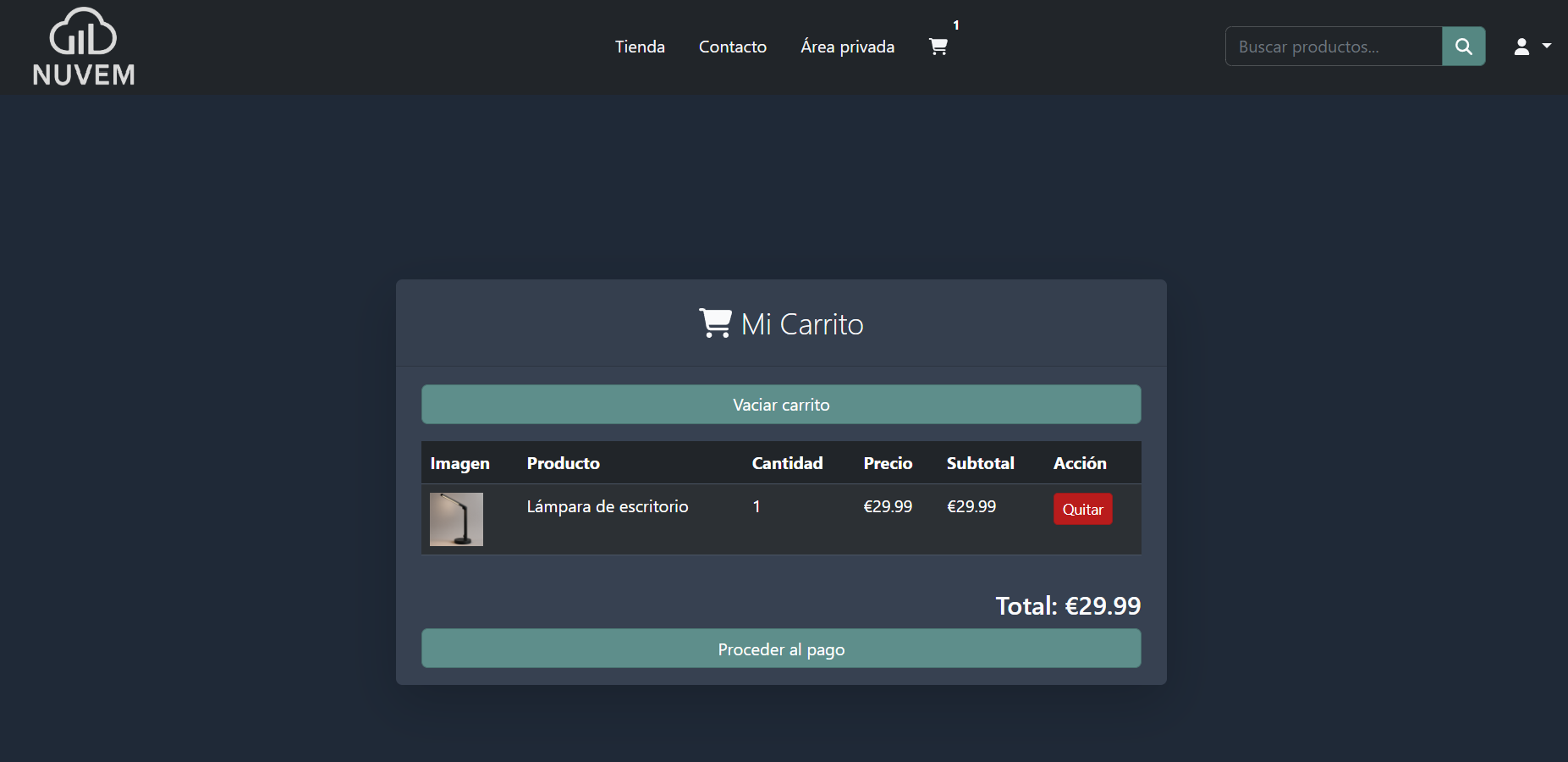Open the user account icon menu

click(x=1521, y=47)
